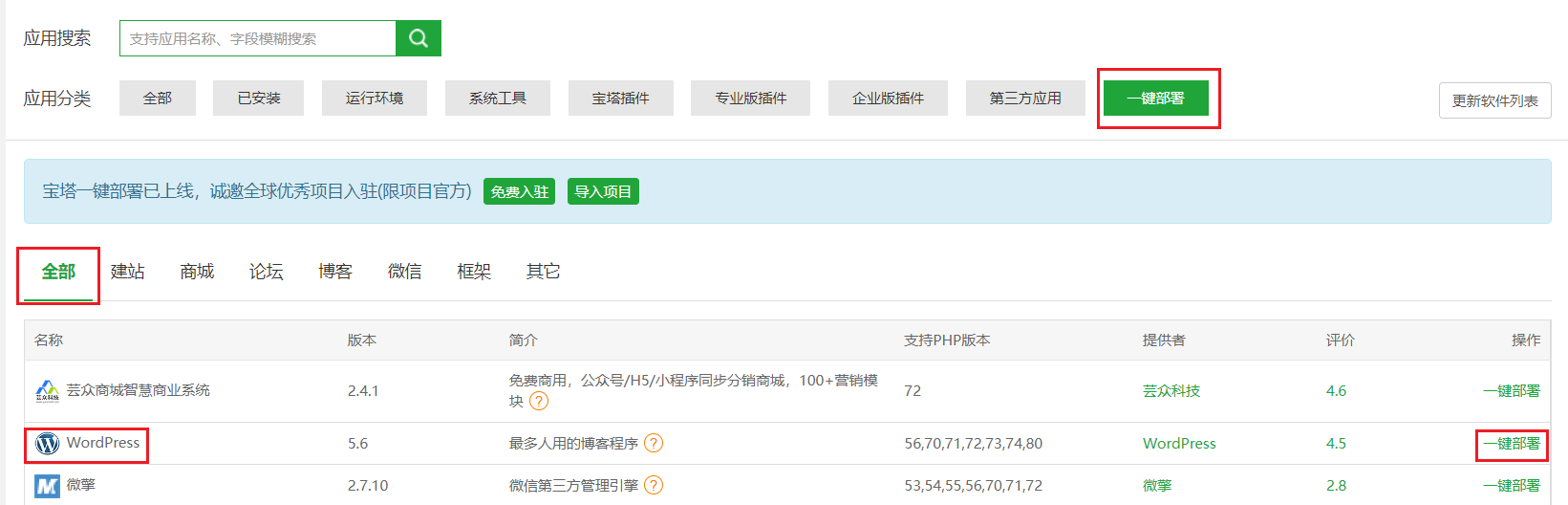Click the 微信第三方管理引擎 description text
This screenshot has width=1568, height=505.
(573, 486)
